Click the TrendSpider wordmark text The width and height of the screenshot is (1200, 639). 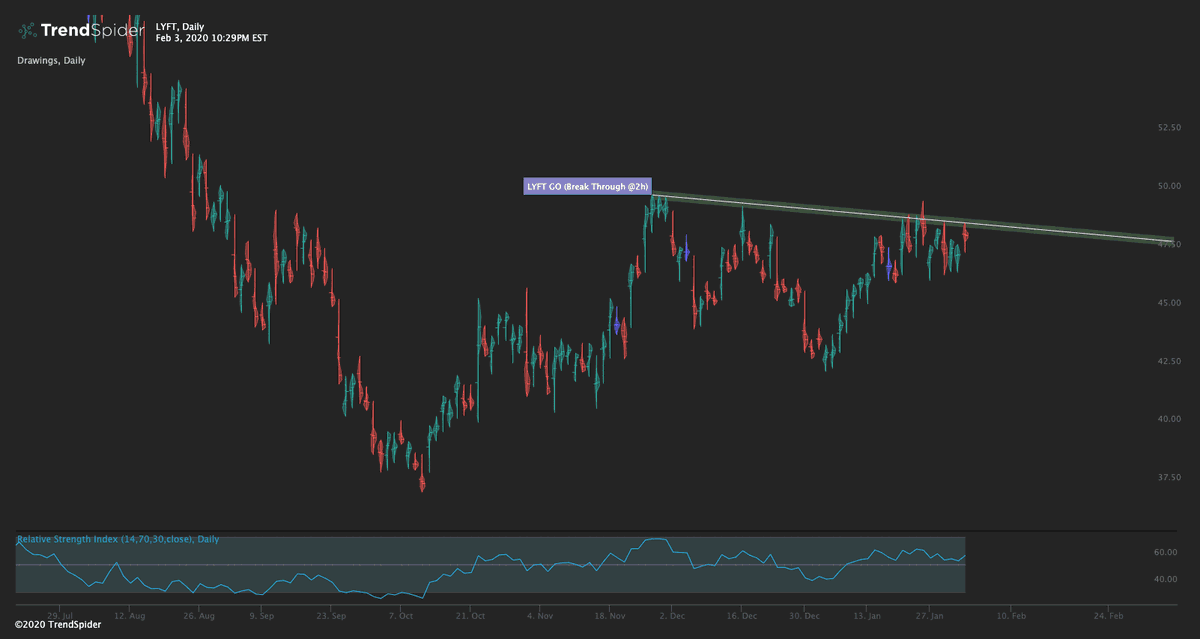coord(92,31)
